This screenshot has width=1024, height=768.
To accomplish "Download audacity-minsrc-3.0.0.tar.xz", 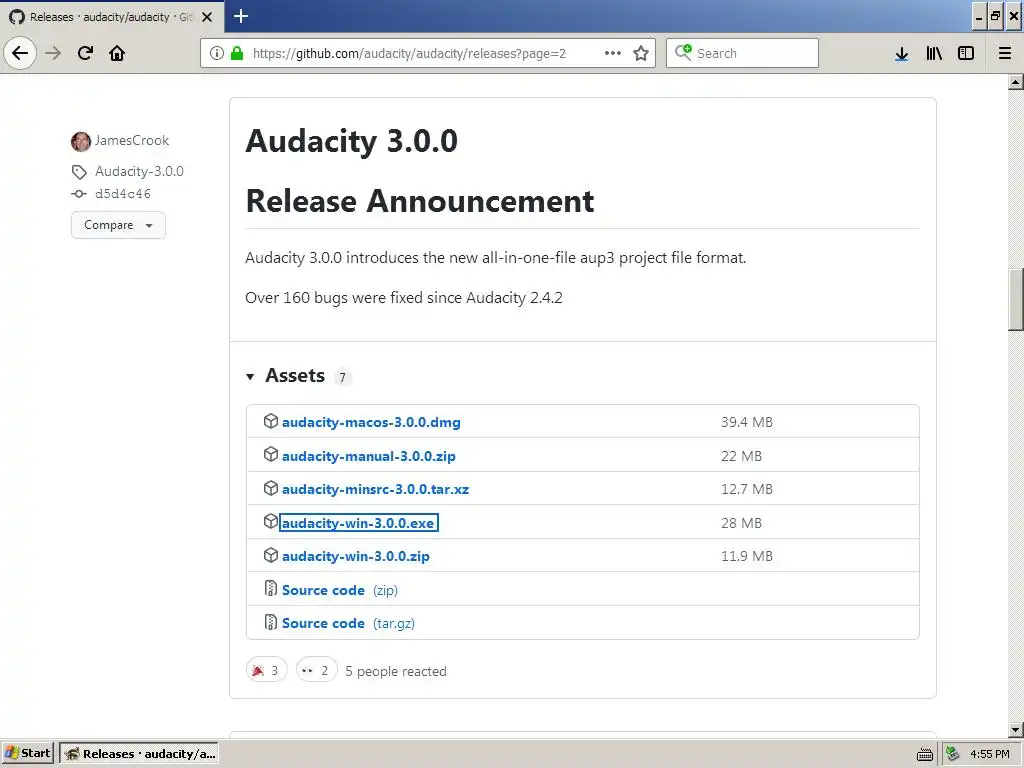I will point(376,489).
